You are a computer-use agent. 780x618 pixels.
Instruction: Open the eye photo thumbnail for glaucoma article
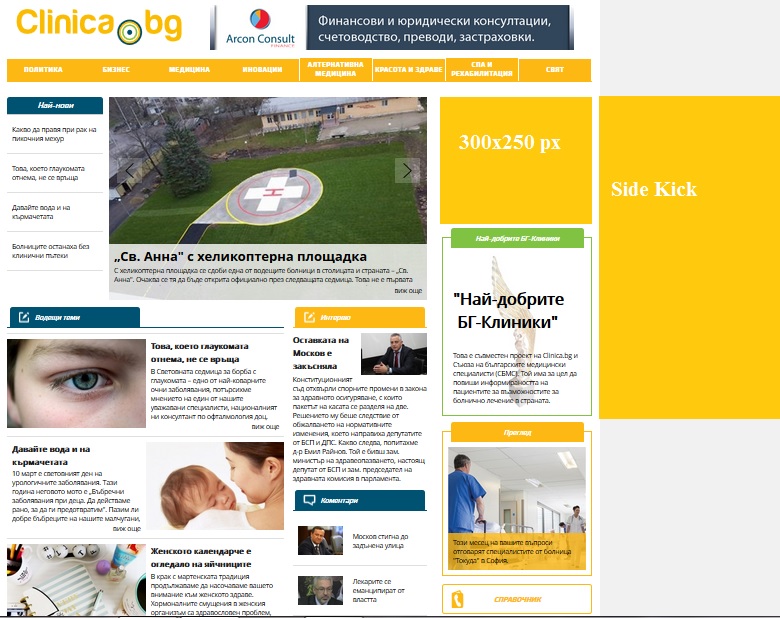(x=76, y=383)
